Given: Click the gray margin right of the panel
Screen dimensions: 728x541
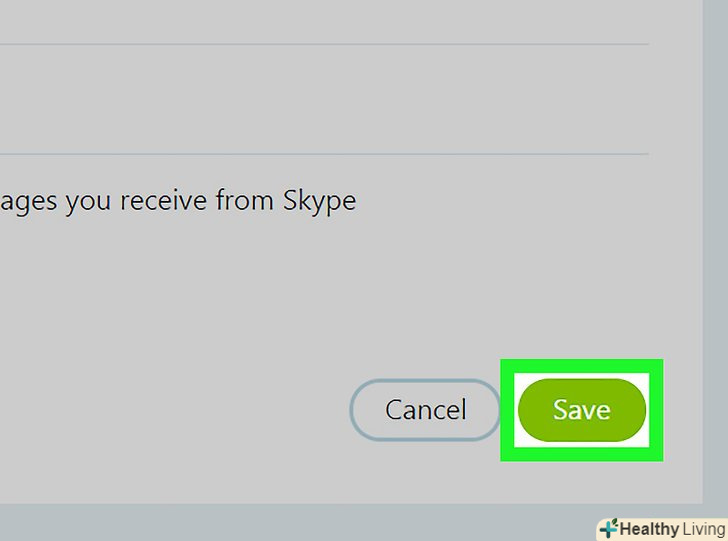Looking at the screenshot, I should (x=715, y=250).
